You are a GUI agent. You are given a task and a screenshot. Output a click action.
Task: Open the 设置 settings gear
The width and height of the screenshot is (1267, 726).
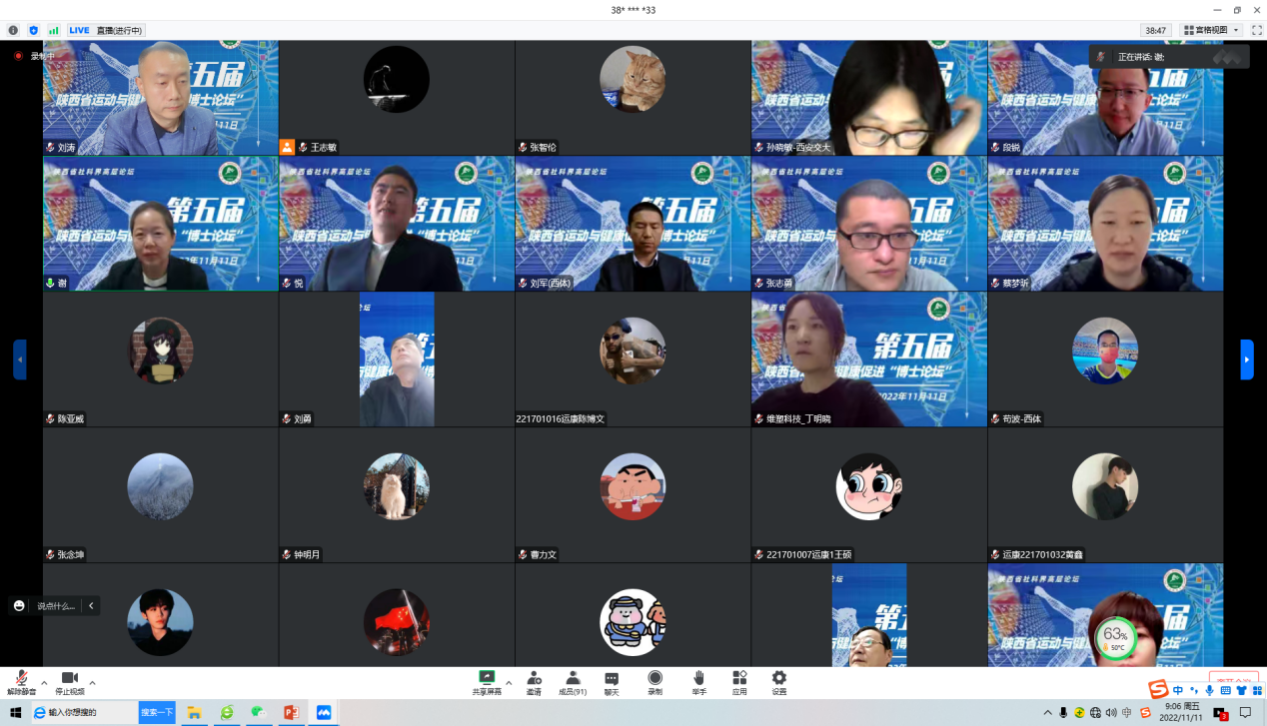[x=779, y=682]
